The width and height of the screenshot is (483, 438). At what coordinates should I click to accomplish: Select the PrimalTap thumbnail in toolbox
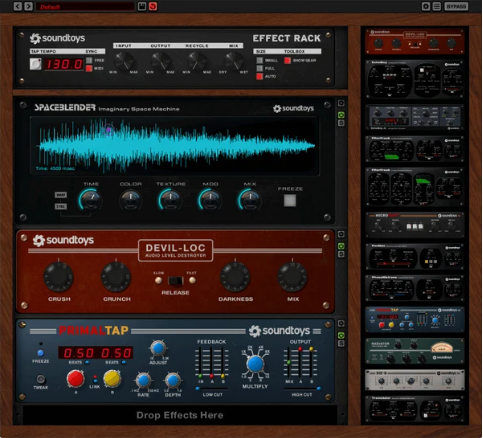[x=414, y=319]
